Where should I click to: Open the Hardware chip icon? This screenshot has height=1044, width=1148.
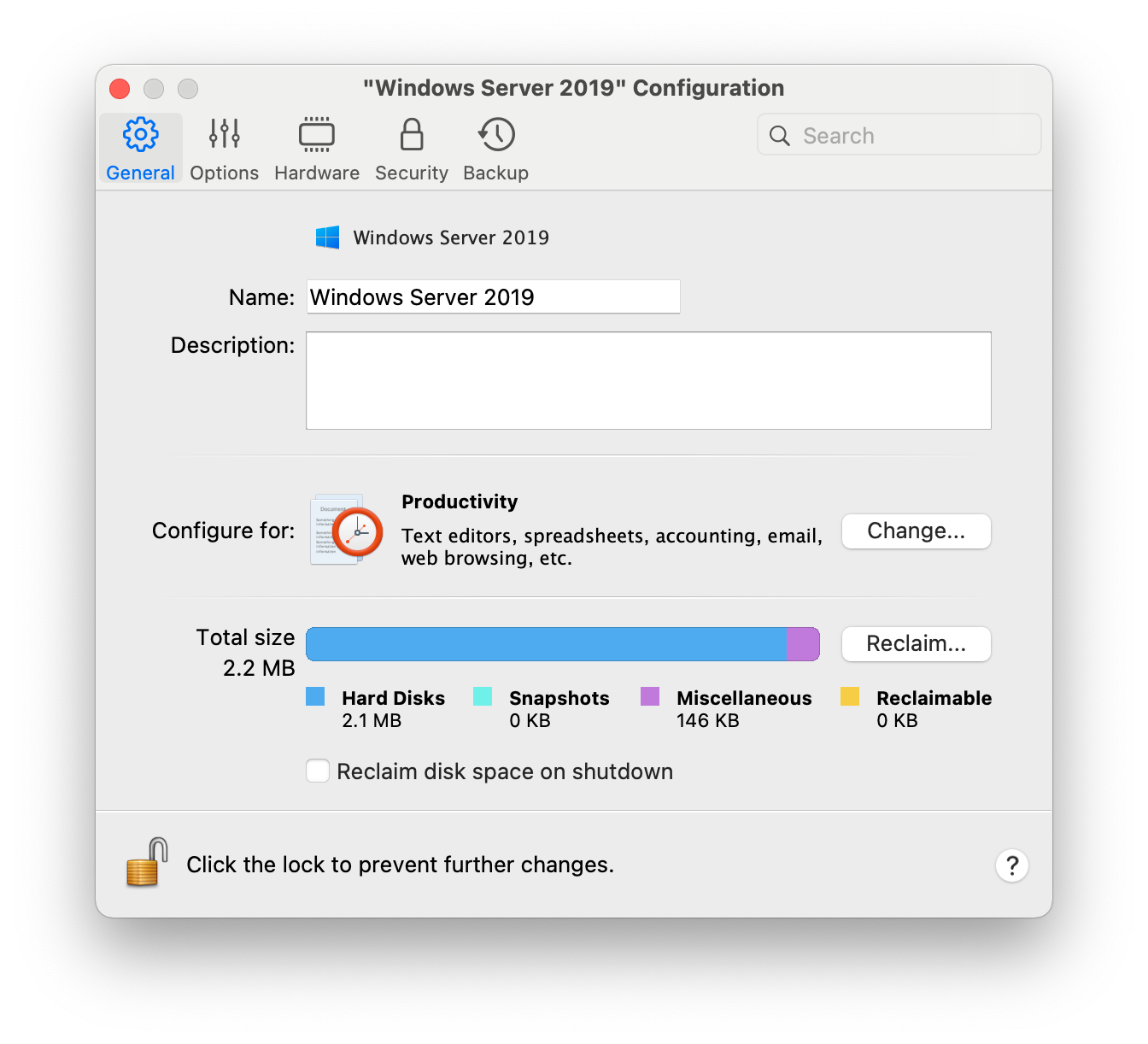[316, 135]
